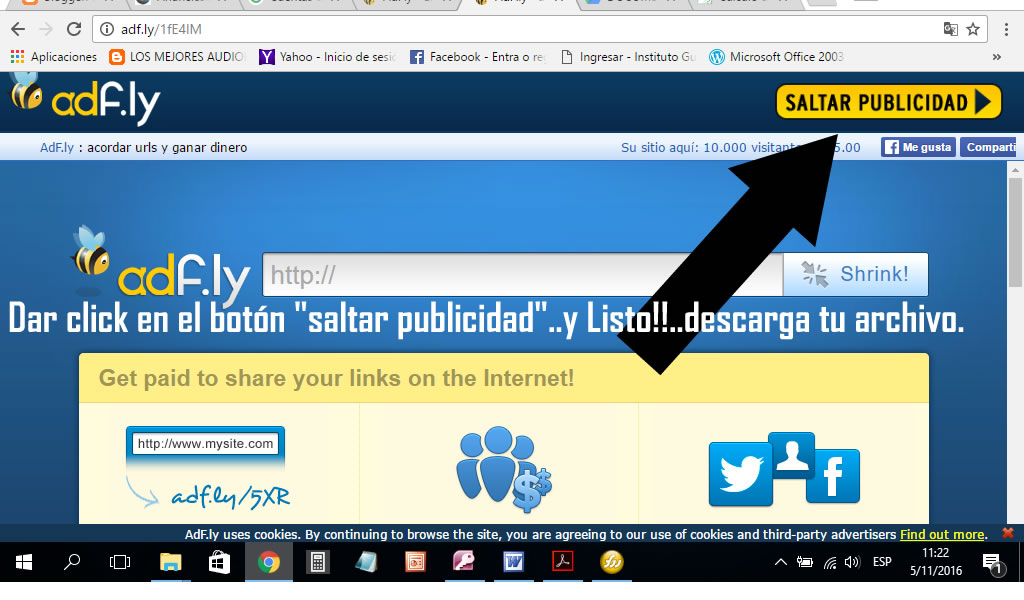The width and height of the screenshot is (1024, 600).
Task: Open the Ingresar - Instituto bookmark
Action: 628,57
